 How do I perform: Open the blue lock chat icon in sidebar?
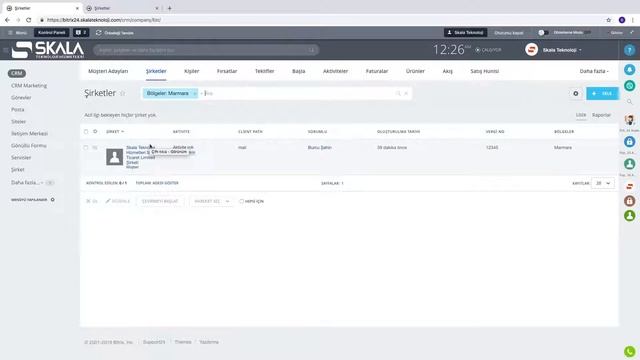[x=629, y=142]
